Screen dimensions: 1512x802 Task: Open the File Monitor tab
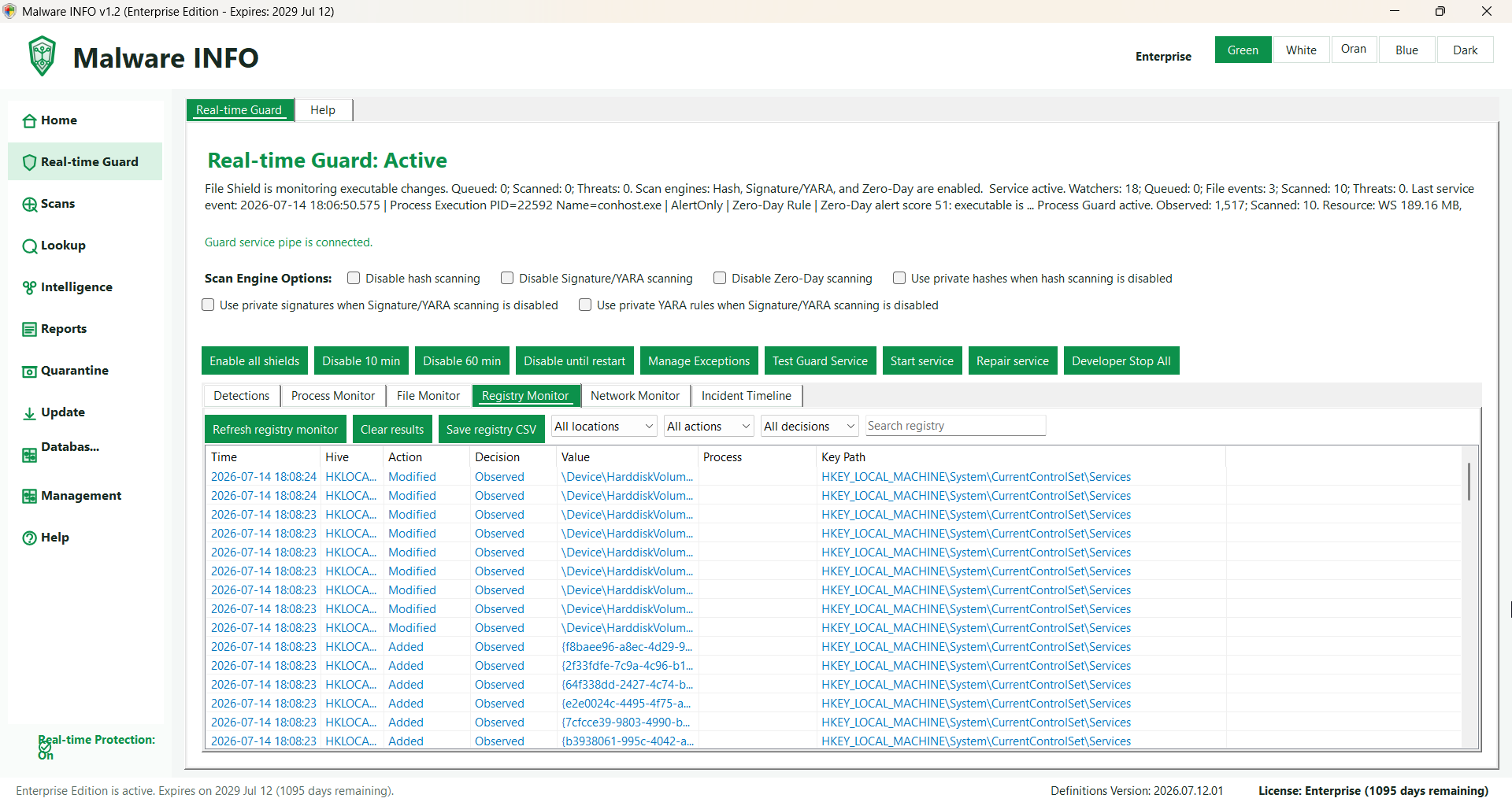pyautogui.click(x=428, y=396)
